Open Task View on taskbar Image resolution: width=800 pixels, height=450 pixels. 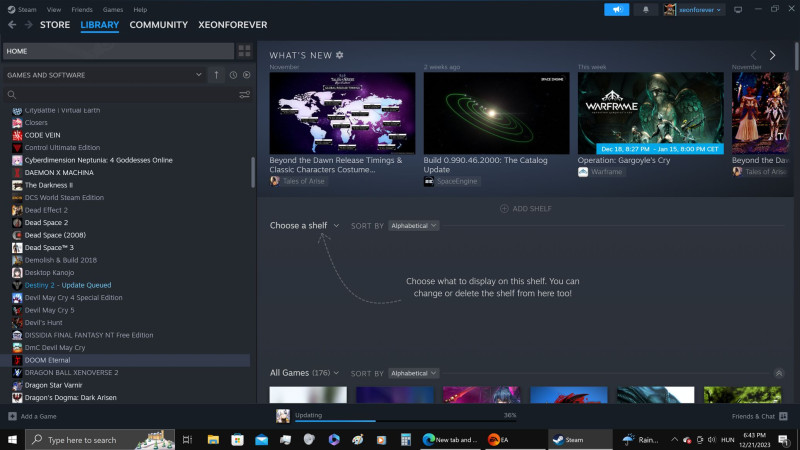pos(187,439)
